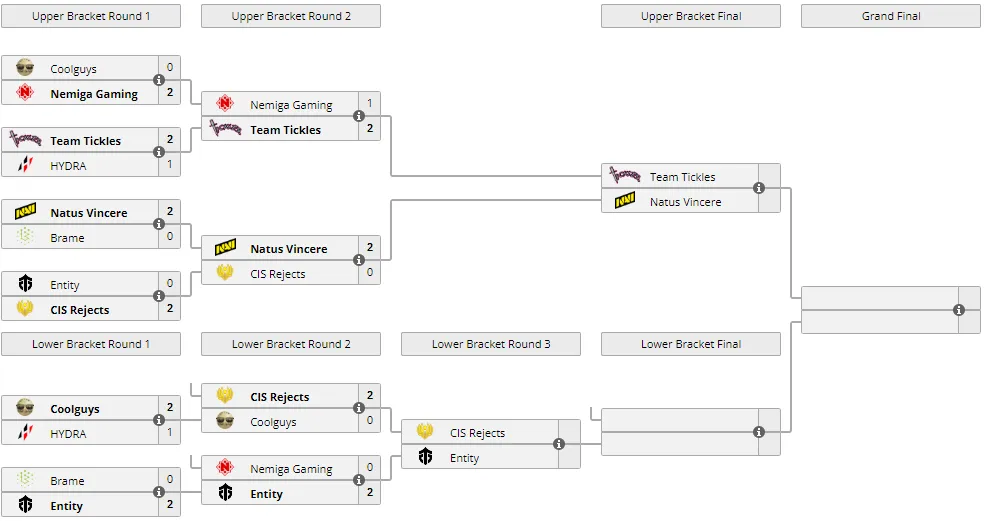Open info for CIS Rejects vs Entity round 3
The height and width of the screenshot is (521, 984).
tap(559, 444)
